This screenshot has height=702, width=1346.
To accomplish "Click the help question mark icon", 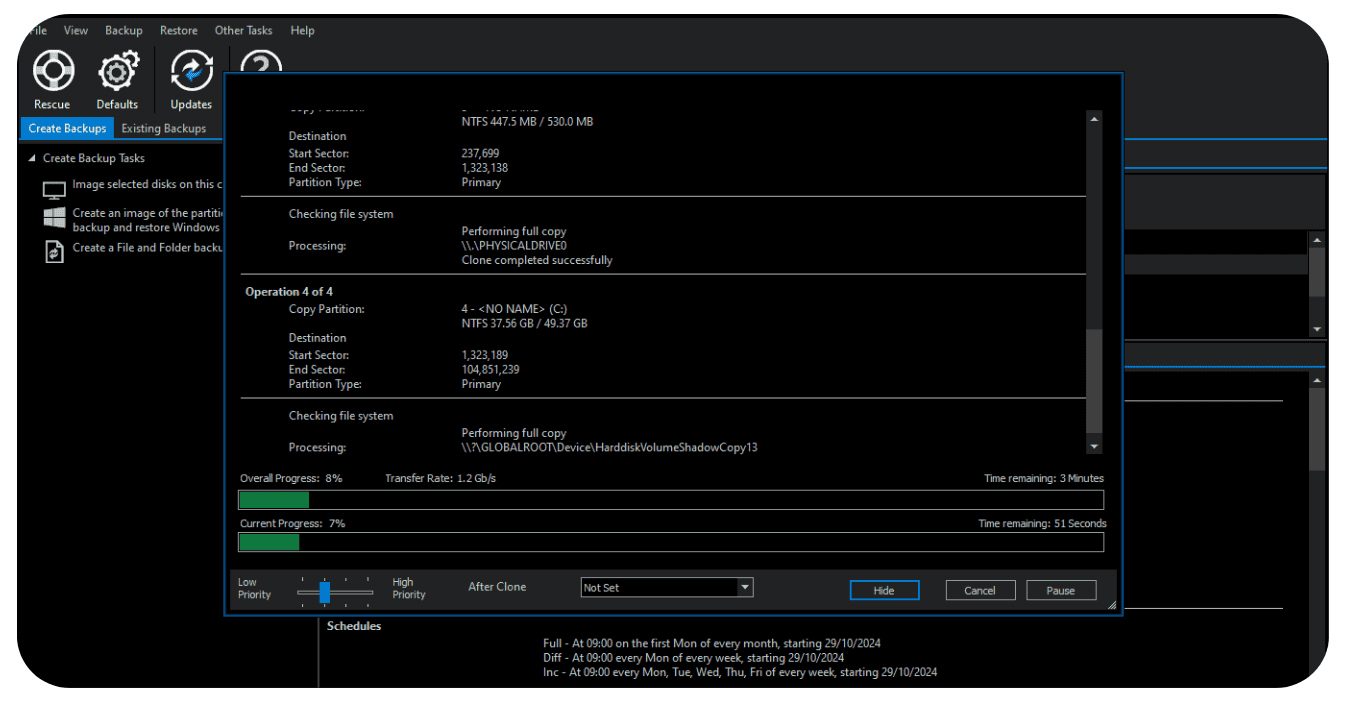I will point(260,64).
